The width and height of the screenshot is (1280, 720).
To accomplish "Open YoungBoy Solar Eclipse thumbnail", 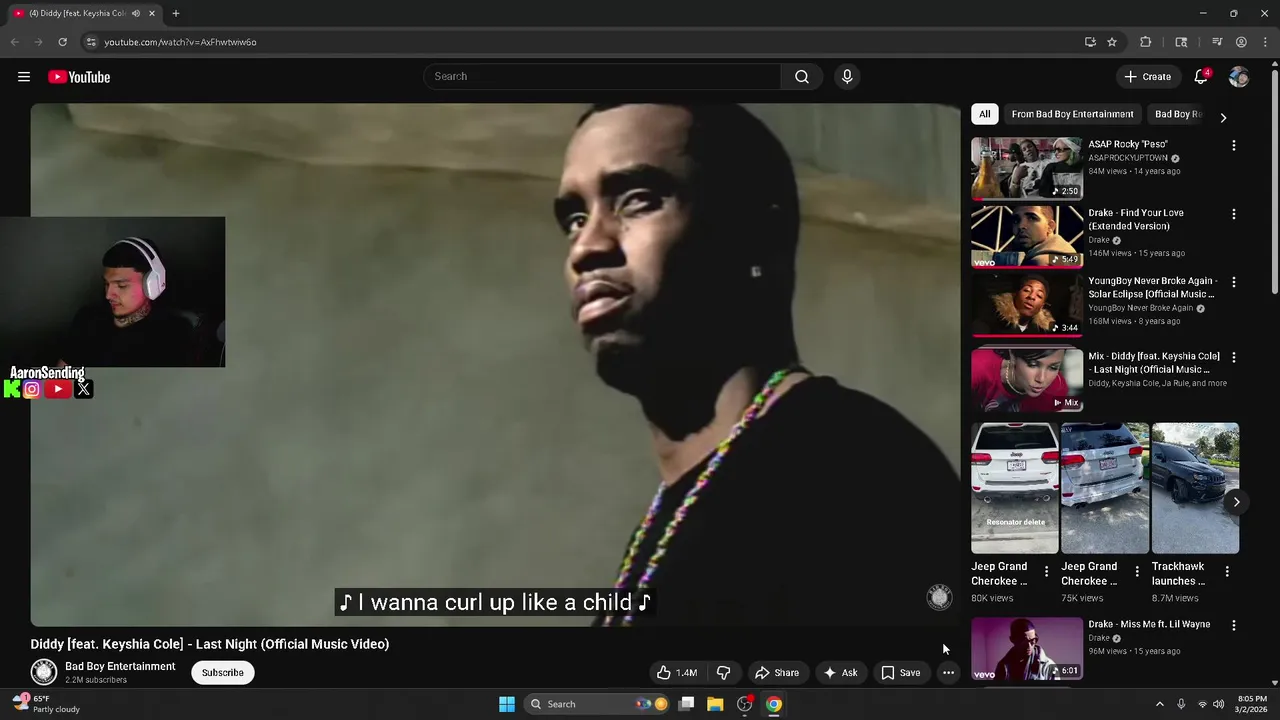I will click(1027, 305).
